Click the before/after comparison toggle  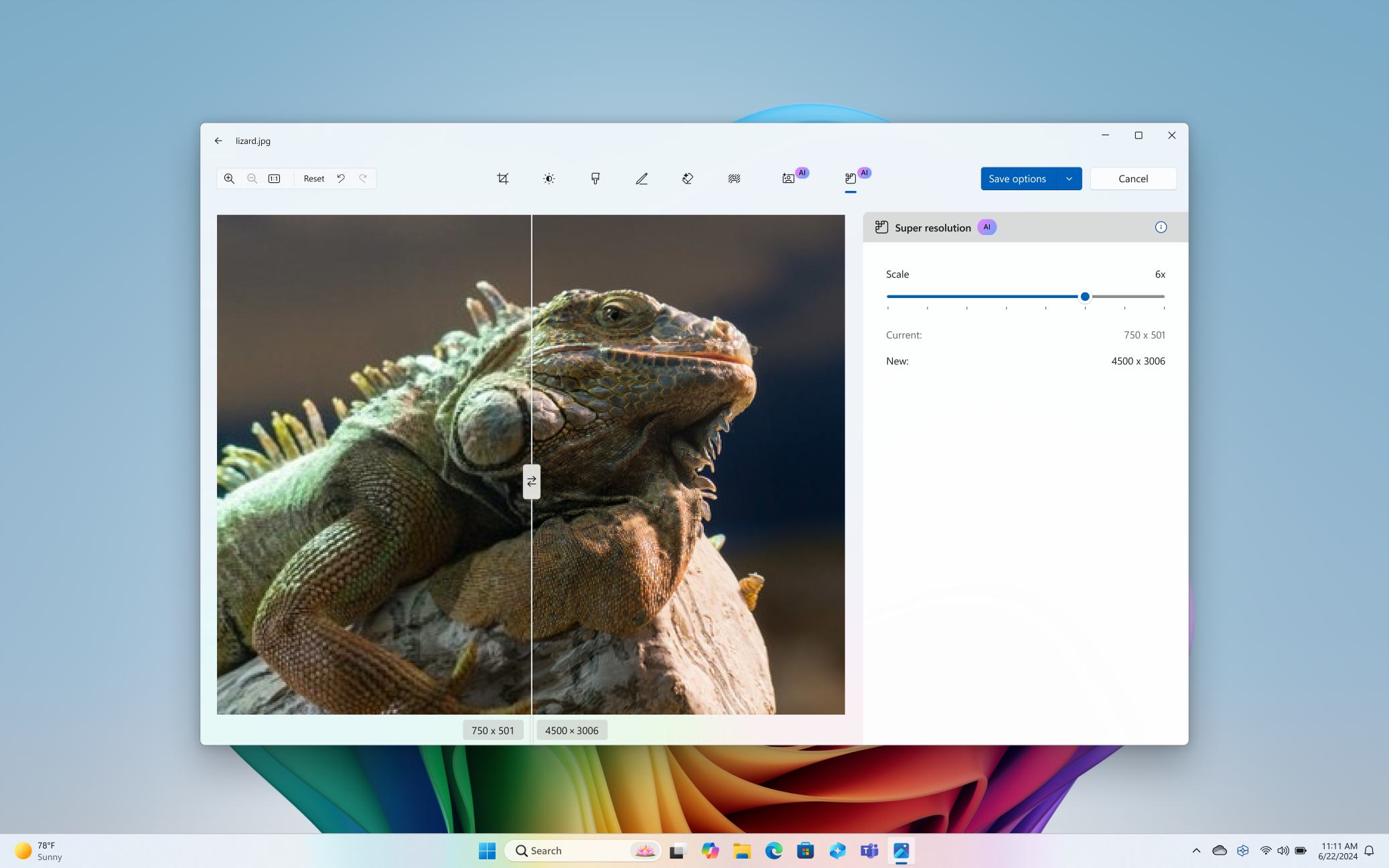pos(531,481)
